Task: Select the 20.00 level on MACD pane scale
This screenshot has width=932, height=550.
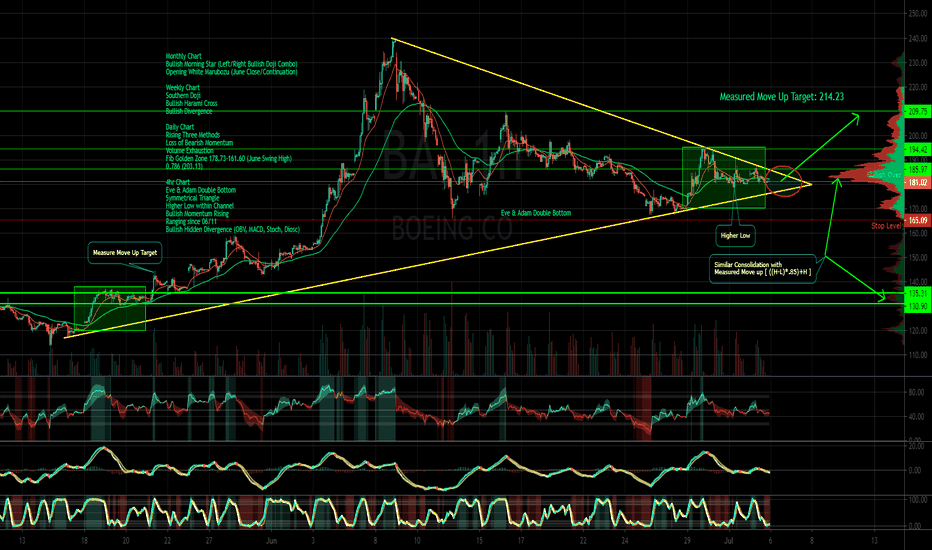Action: tap(918, 446)
